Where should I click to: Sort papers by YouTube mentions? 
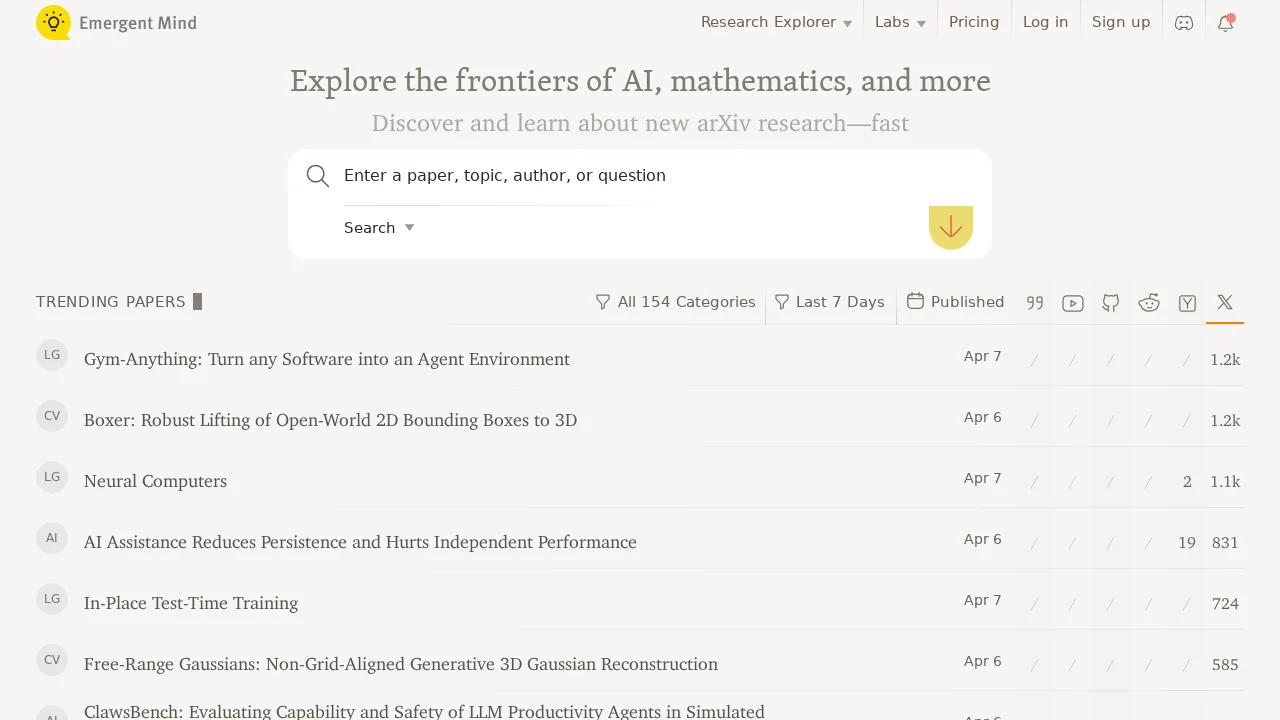pos(1073,303)
